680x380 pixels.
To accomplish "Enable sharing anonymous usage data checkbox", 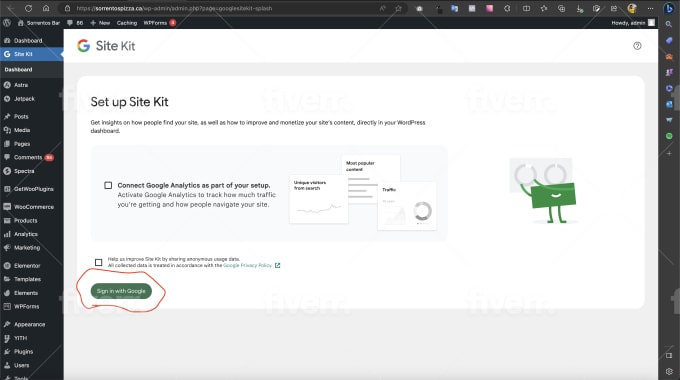I will point(98,262).
